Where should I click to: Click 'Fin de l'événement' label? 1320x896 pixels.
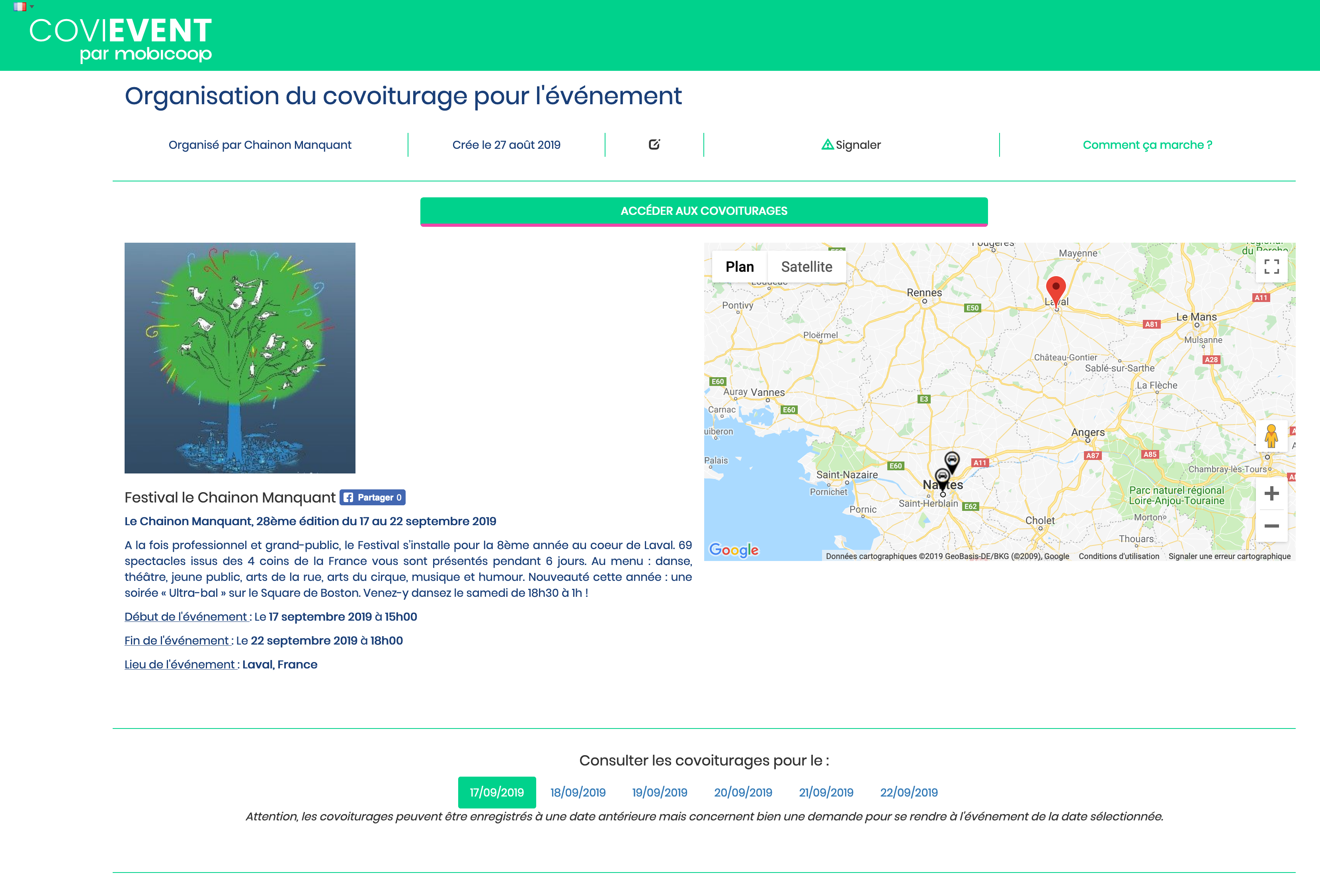pyautogui.click(x=177, y=641)
